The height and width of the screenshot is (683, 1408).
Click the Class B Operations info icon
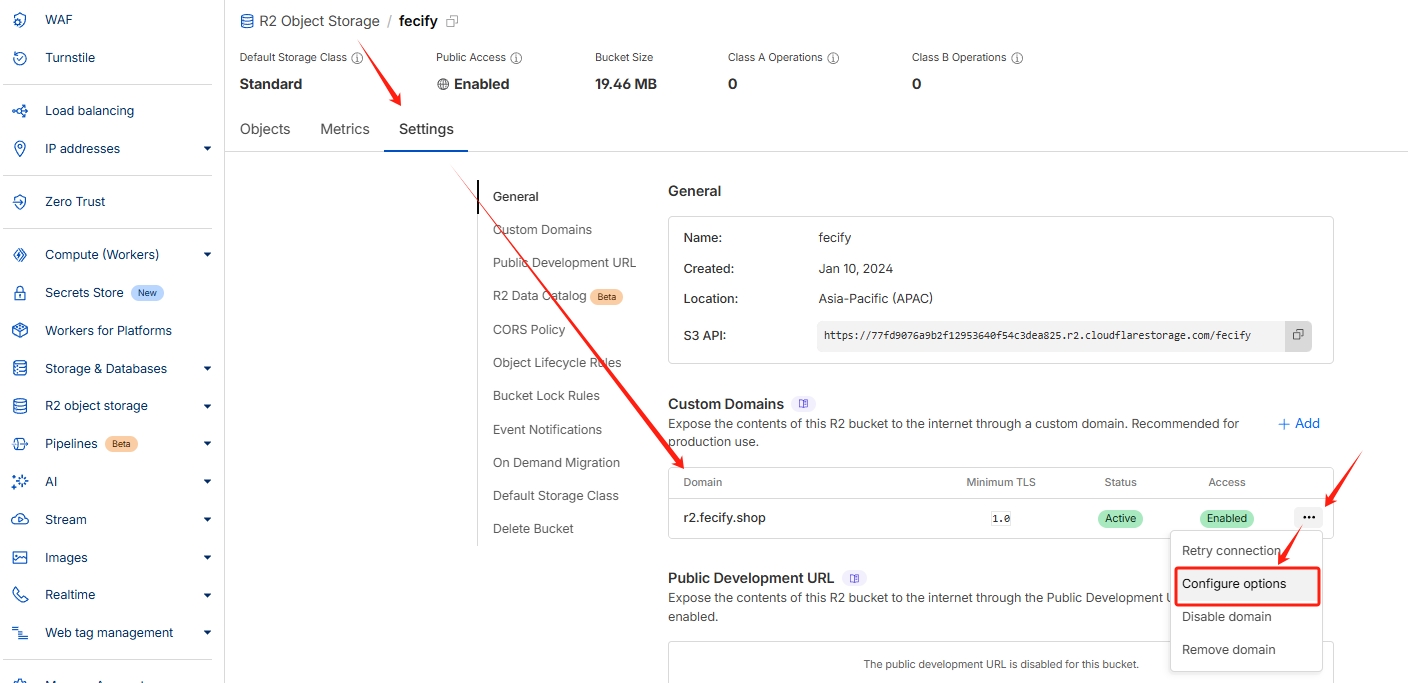pyautogui.click(x=1017, y=58)
